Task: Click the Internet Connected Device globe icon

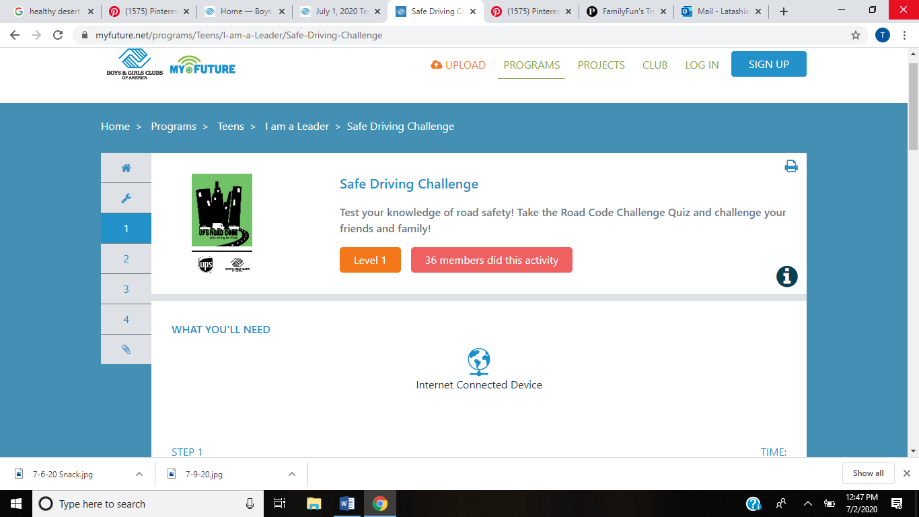Action: (x=479, y=360)
